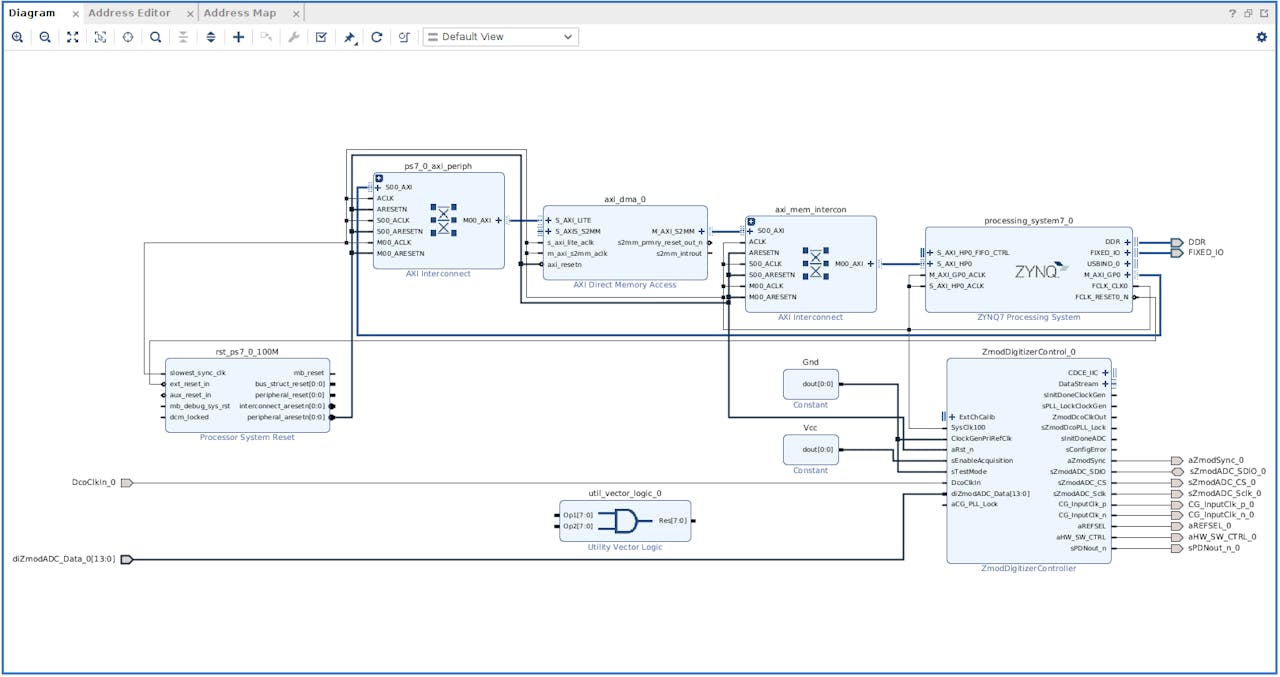Expand DDR interface on processing_system7_0
This screenshot has height=677, width=1280.
click(x=1127, y=242)
